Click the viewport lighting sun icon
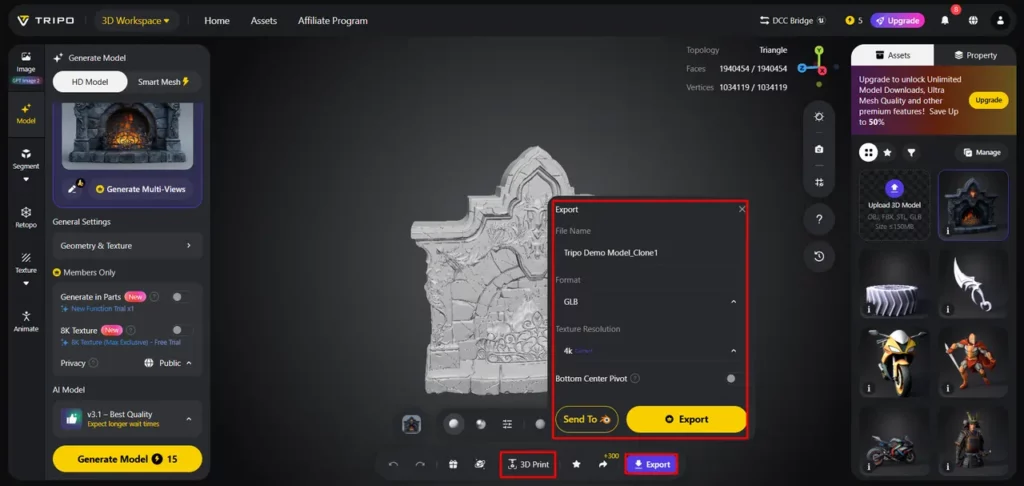The image size is (1024, 486). (819, 117)
